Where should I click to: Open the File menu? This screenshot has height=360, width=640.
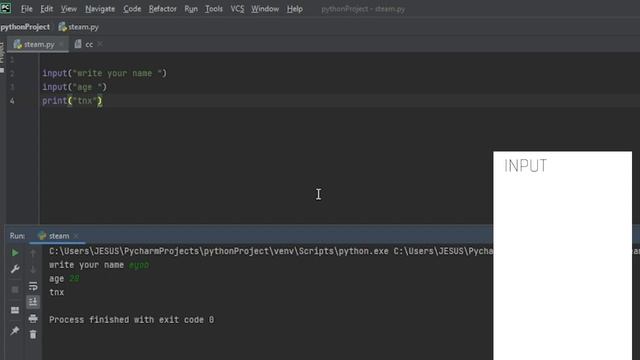pos(27,9)
